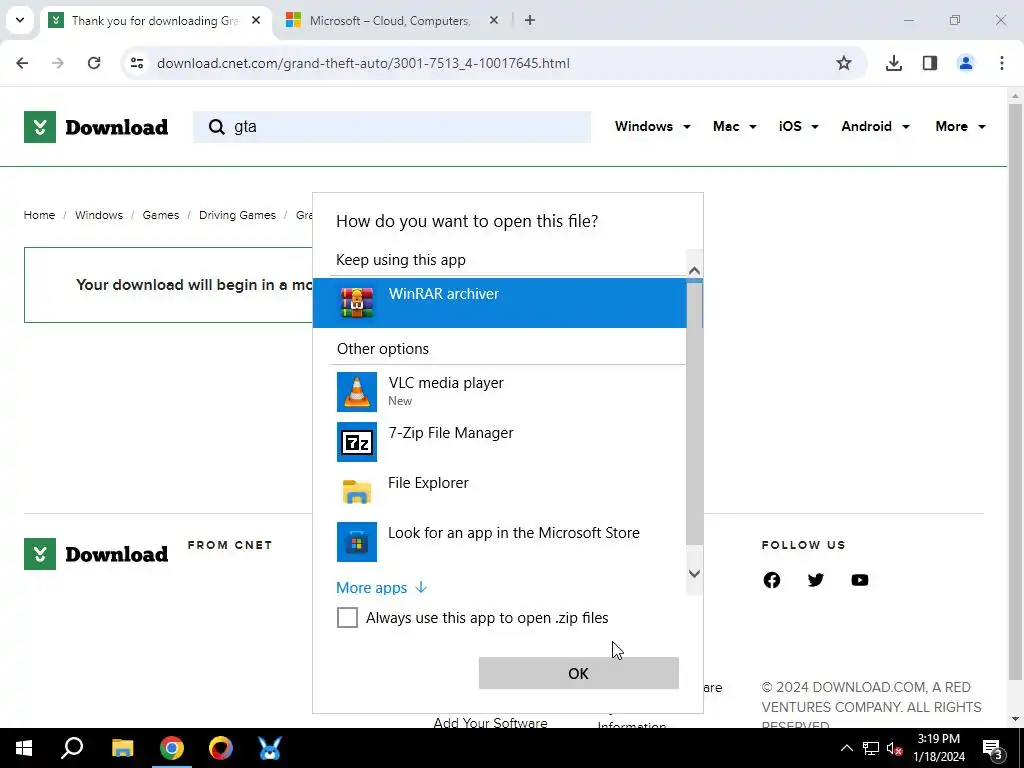This screenshot has height=768, width=1024.
Task: Open the blue rabbit app in taskbar
Action: click(270, 748)
